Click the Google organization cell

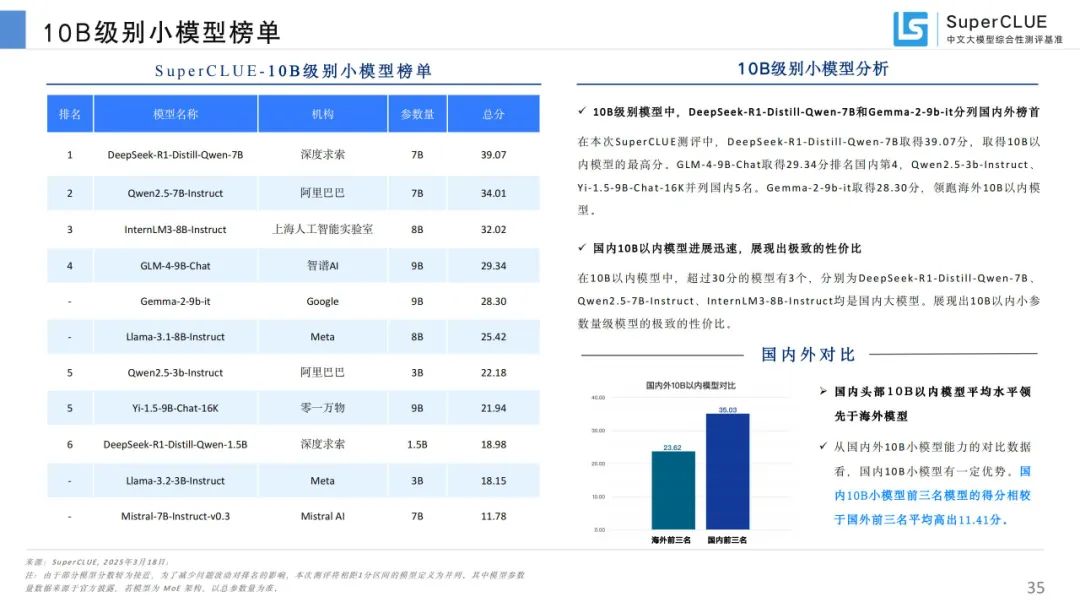coord(322,302)
